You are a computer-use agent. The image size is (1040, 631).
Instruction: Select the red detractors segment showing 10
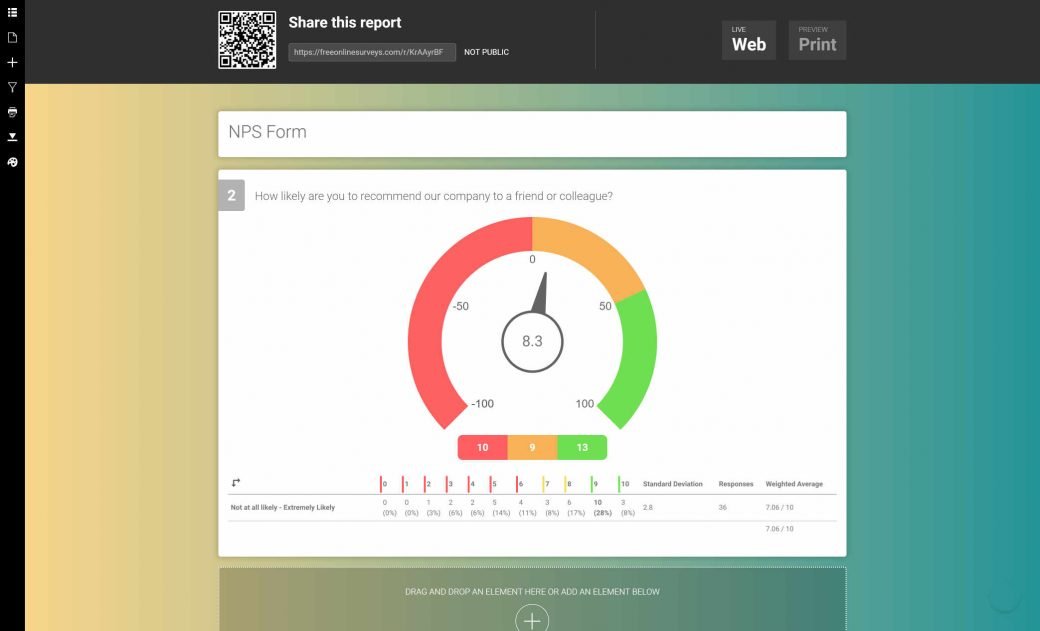click(482, 447)
